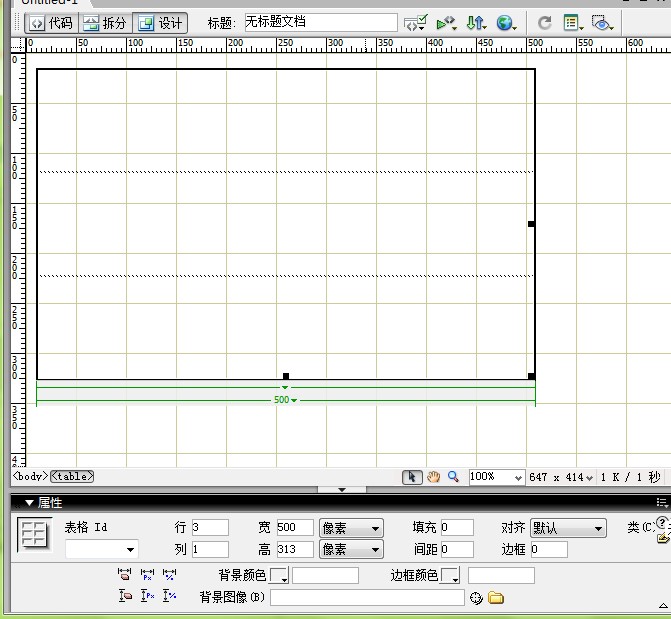Open the File management arrows icon

click(x=476, y=23)
